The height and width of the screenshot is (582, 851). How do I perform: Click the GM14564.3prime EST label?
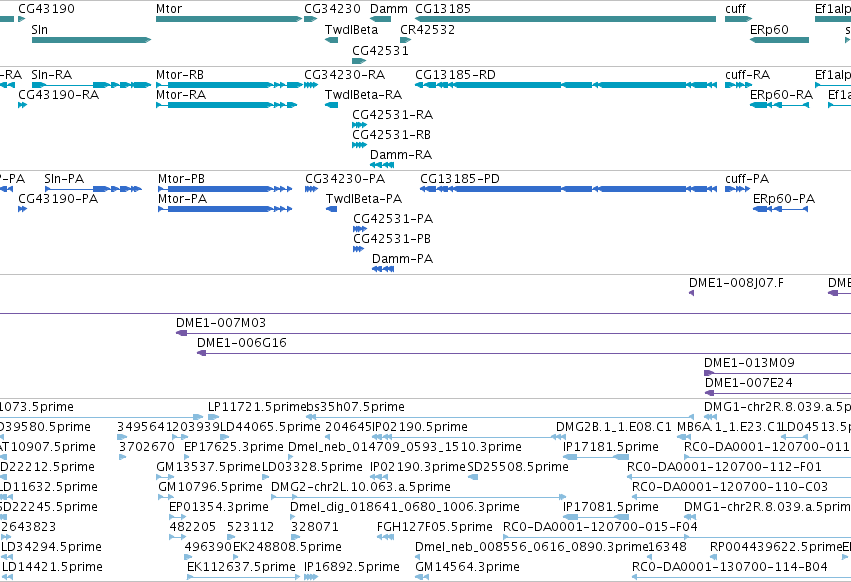click(467, 567)
